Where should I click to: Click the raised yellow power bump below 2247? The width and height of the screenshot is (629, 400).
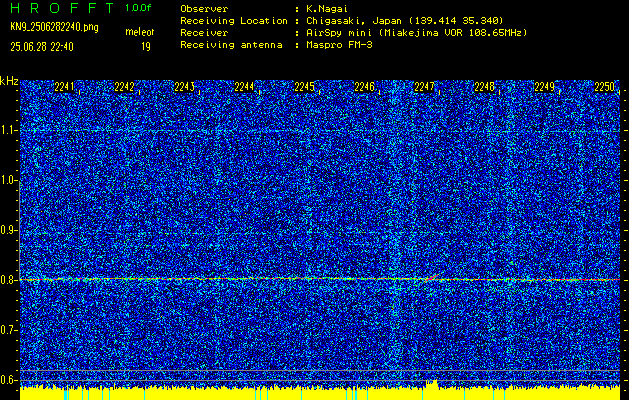[x=431, y=384]
